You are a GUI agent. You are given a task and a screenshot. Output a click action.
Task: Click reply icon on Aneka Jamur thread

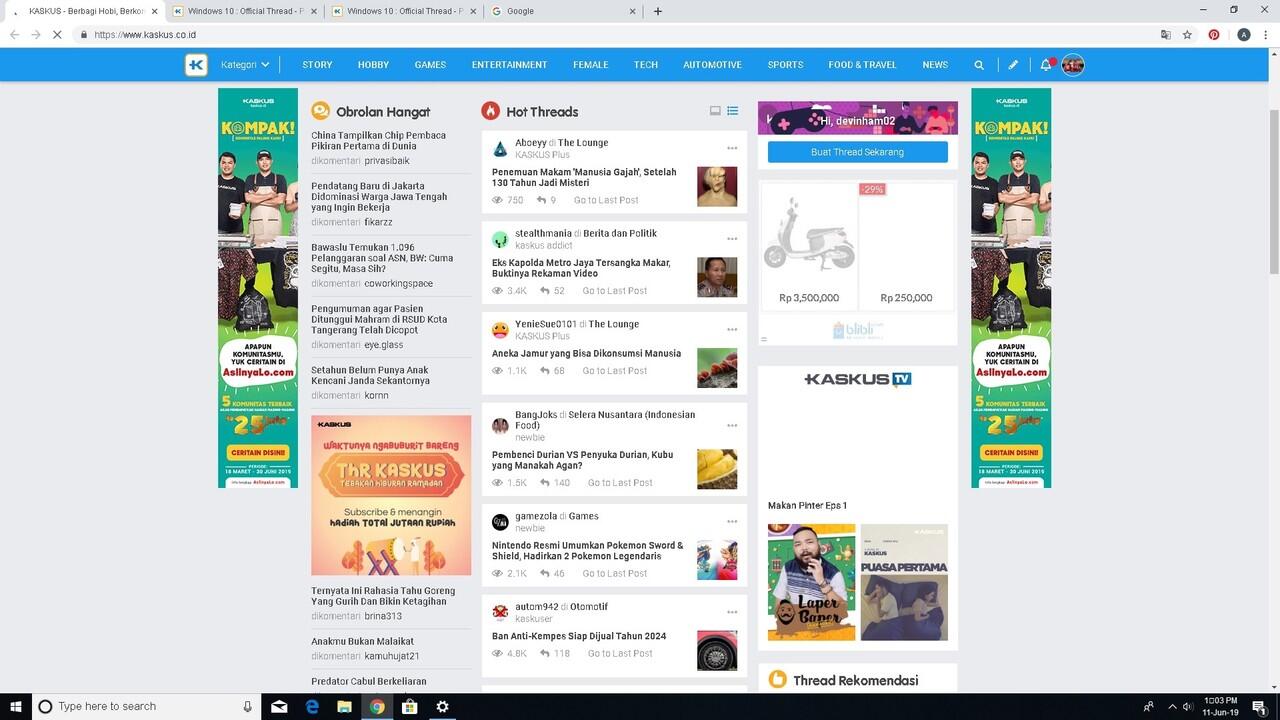(x=545, y=371)
